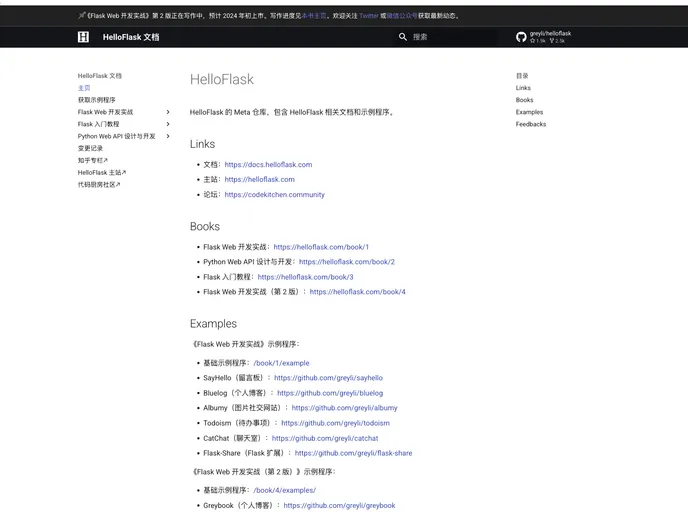Open 代码厨房社区 external sidebar link

click(x=99, y=185)
